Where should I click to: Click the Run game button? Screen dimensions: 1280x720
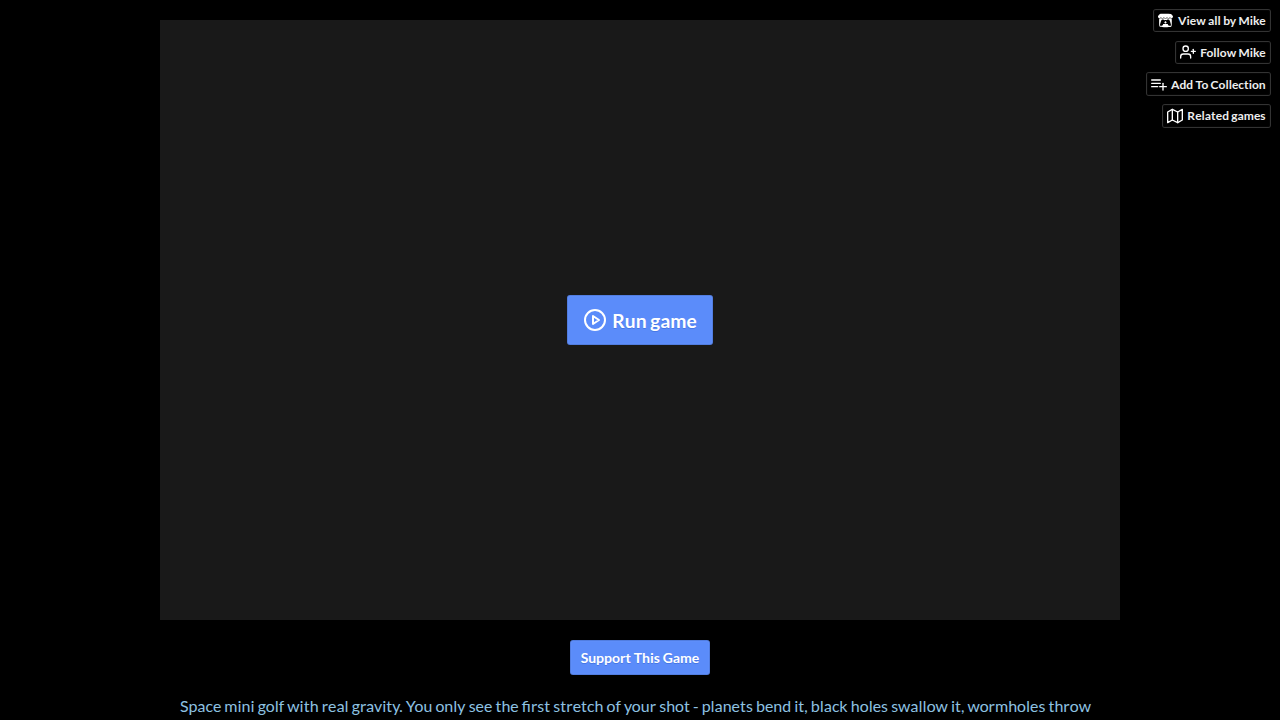(x=640, y=320)
